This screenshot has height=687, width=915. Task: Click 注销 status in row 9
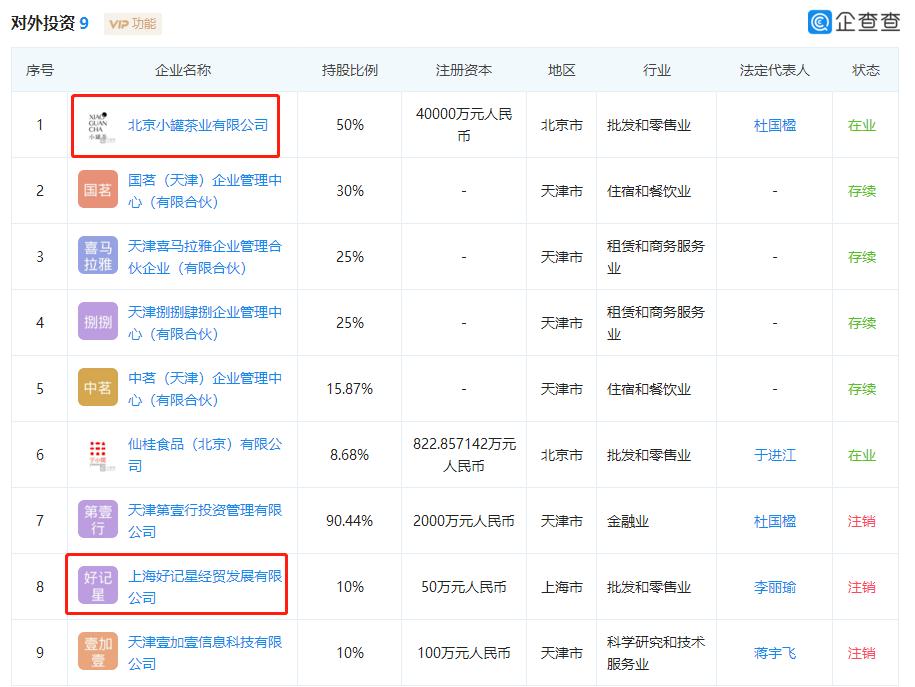coord(861,653)
